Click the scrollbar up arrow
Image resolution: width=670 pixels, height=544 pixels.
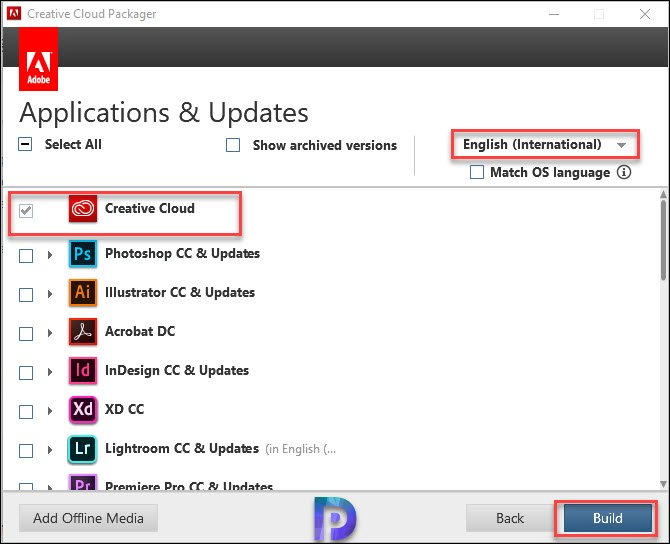tap(663, 194)
